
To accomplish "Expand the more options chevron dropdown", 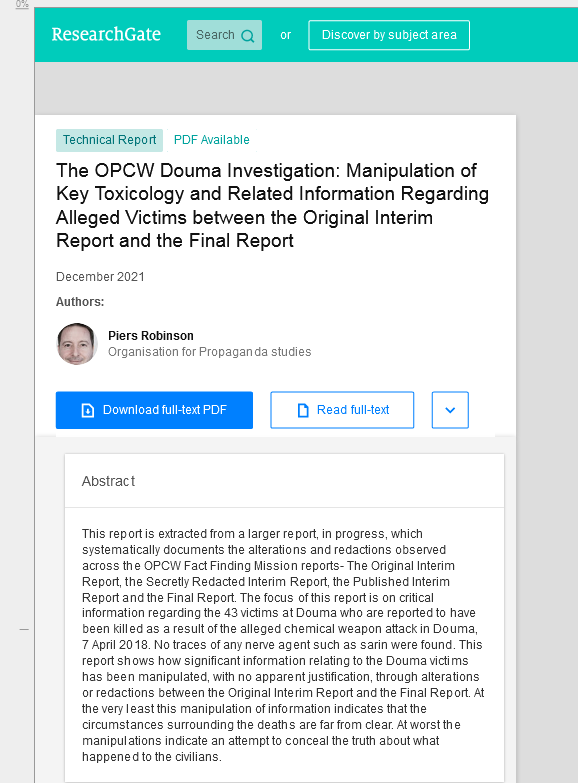I will 450,410.
